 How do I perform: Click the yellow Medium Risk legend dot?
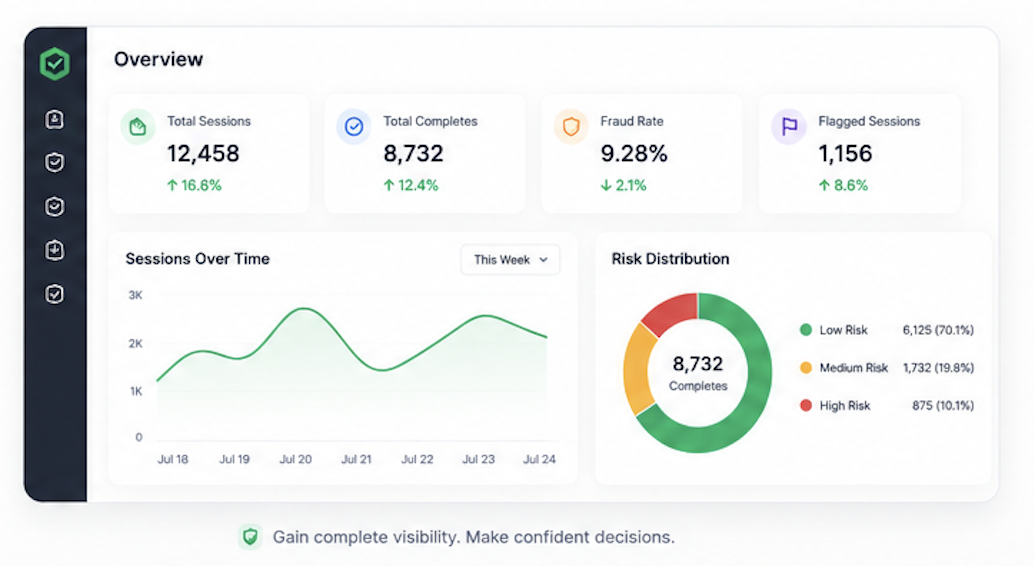[x=805, y=367]
